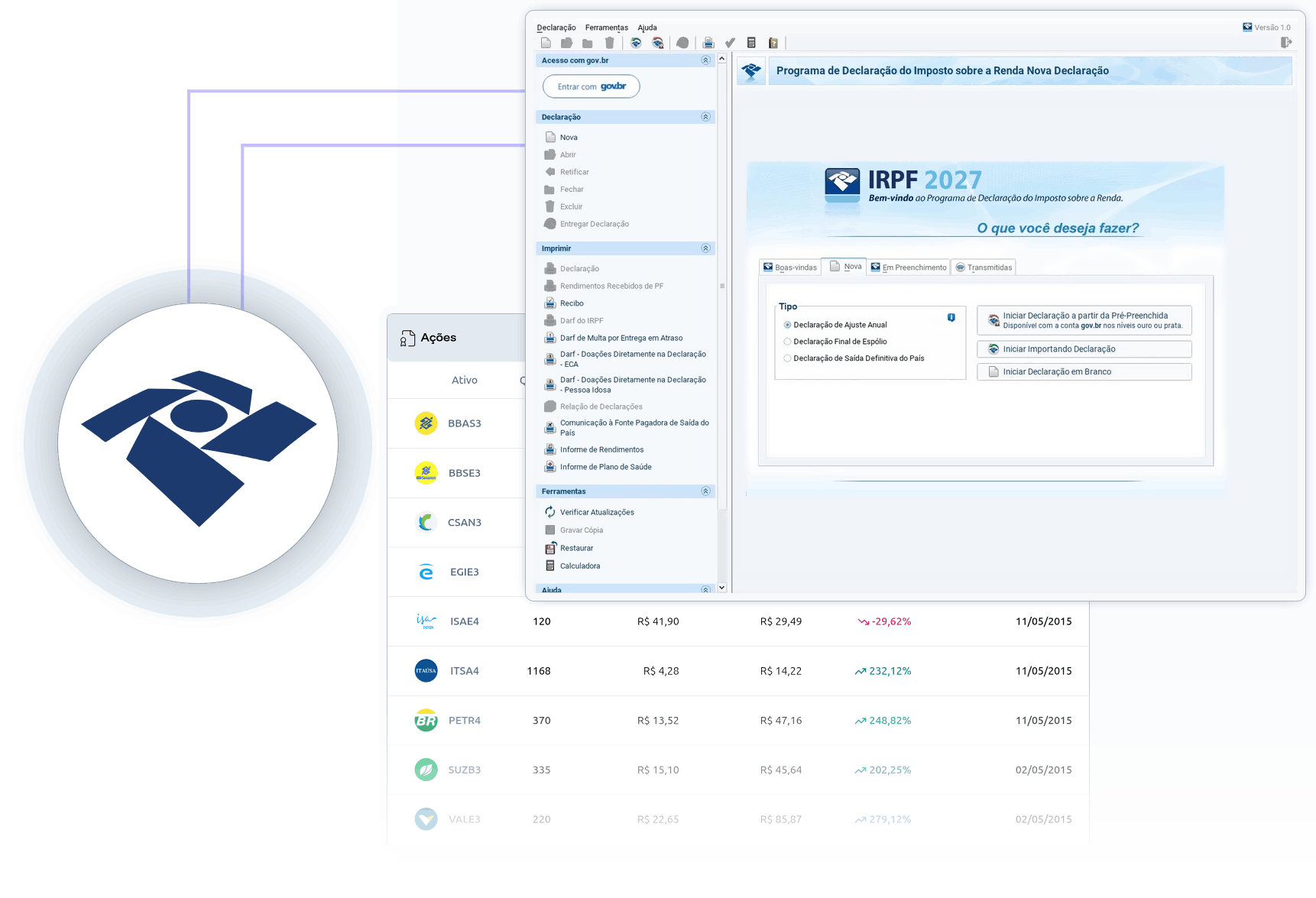Click the Import declaration toolbar icon

point(636,43)
